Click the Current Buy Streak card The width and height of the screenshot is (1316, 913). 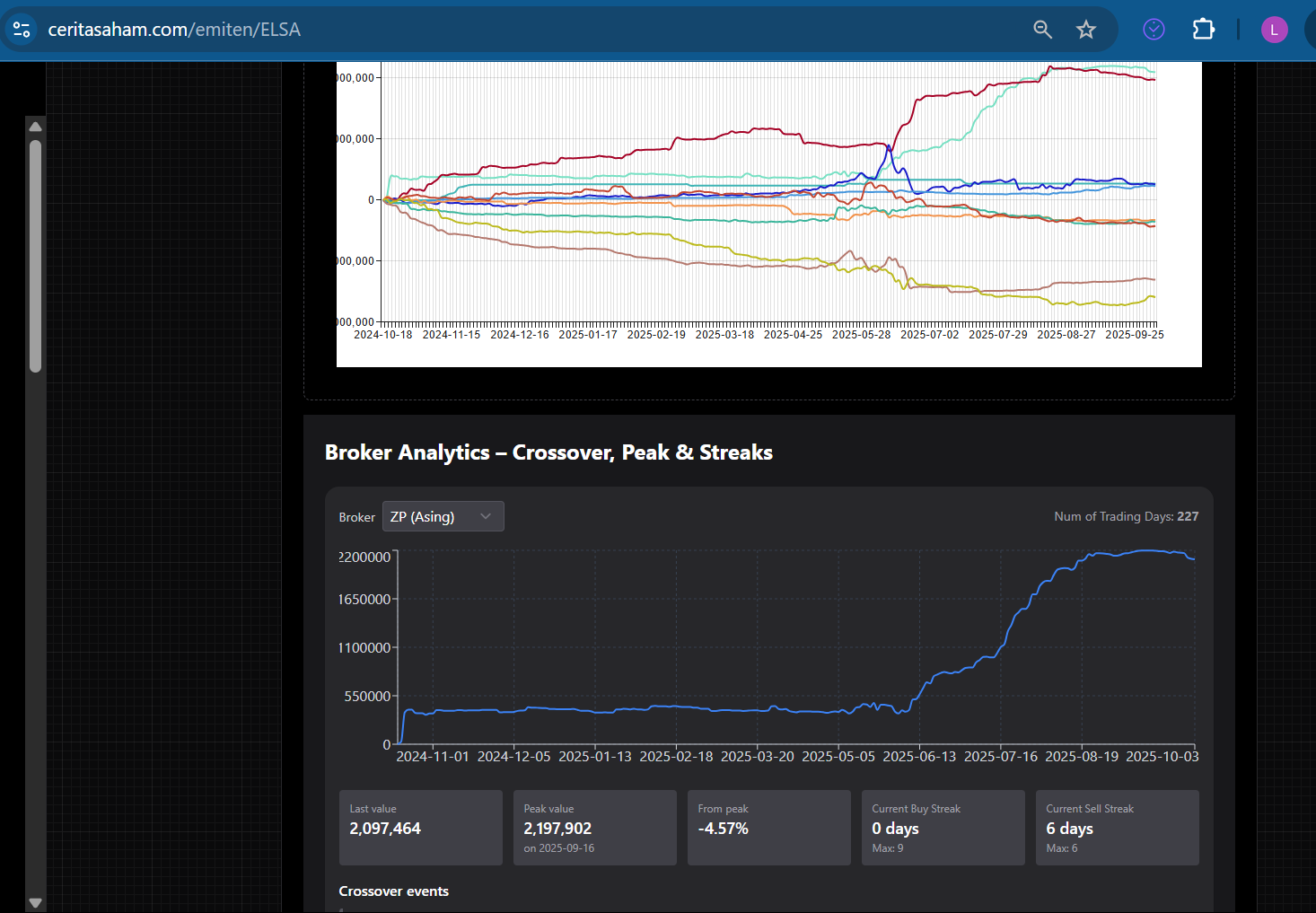click(x=943, y=827)
